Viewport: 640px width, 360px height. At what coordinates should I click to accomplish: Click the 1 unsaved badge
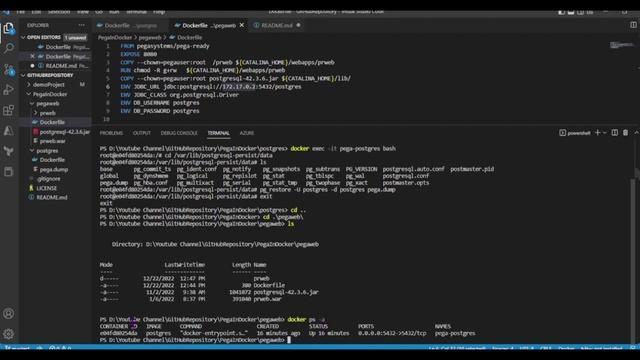tap(76, 38)
